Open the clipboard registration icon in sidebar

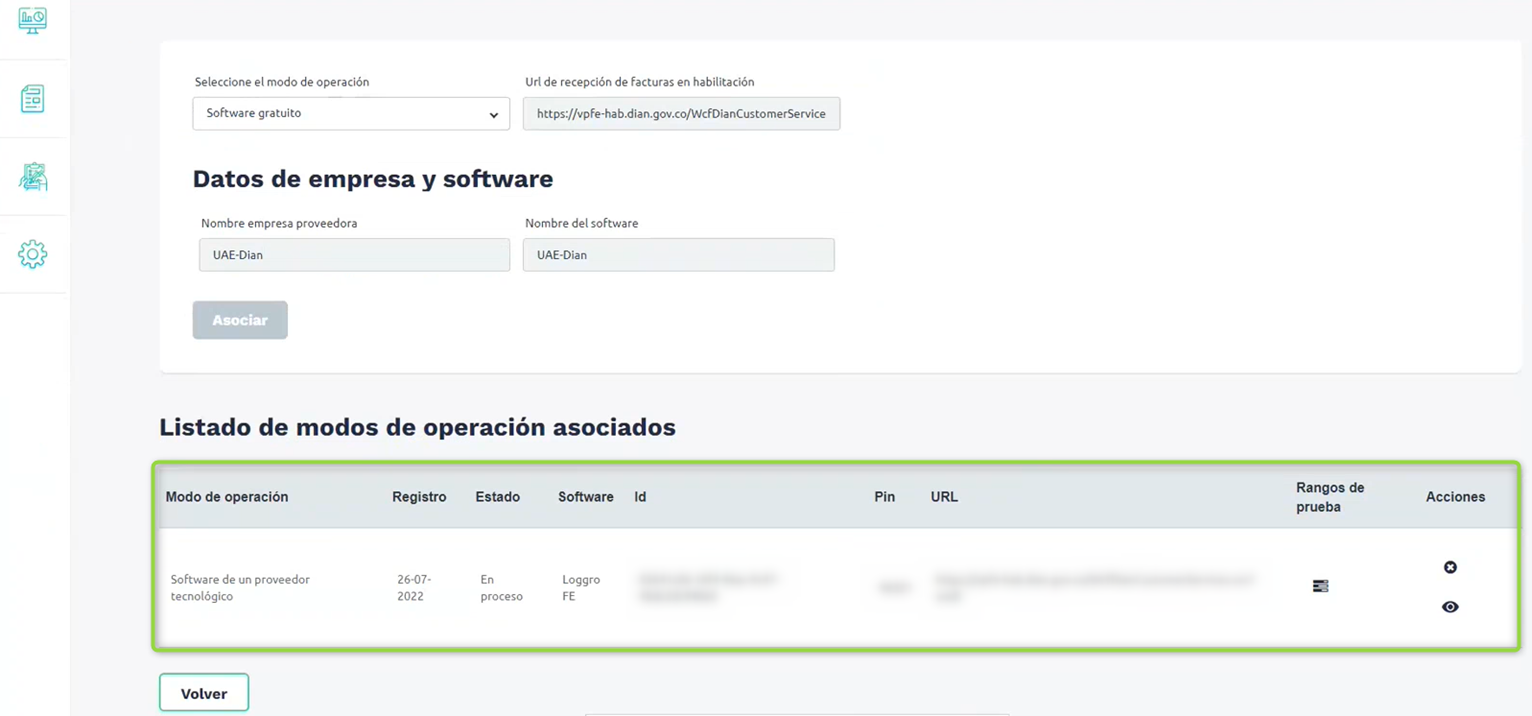coord(32,177)
